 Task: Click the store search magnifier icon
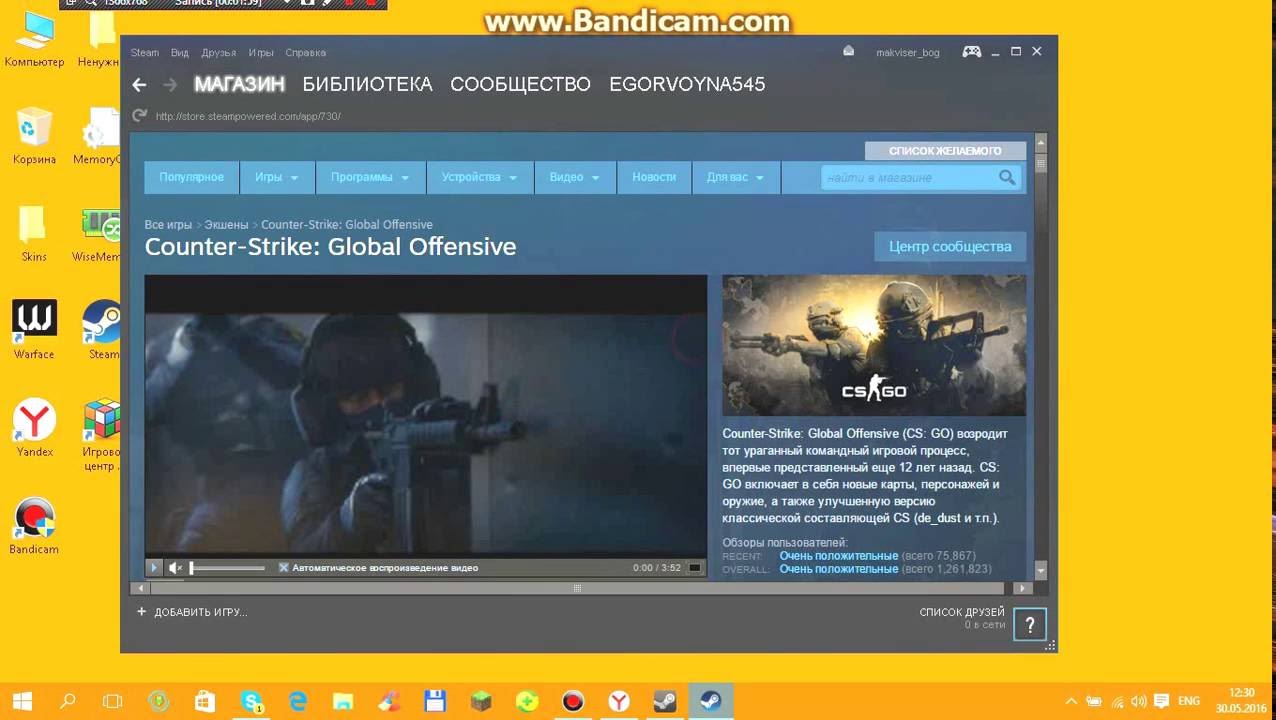1007,177
